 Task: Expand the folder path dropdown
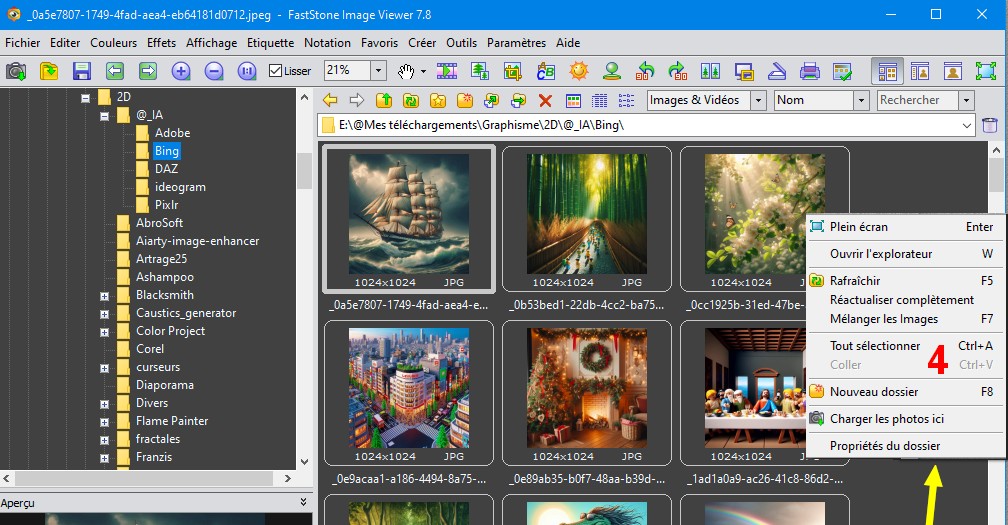click(967, 125)
